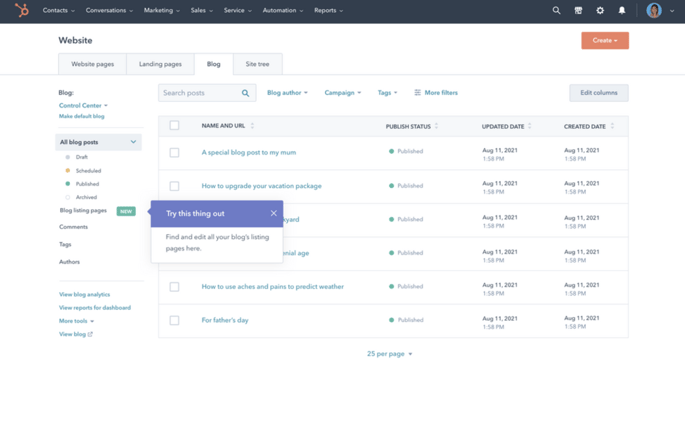This screenshot has width=685, height=430.
Task: Close the 'Try this thing out' tooltip
Action: 273,213
